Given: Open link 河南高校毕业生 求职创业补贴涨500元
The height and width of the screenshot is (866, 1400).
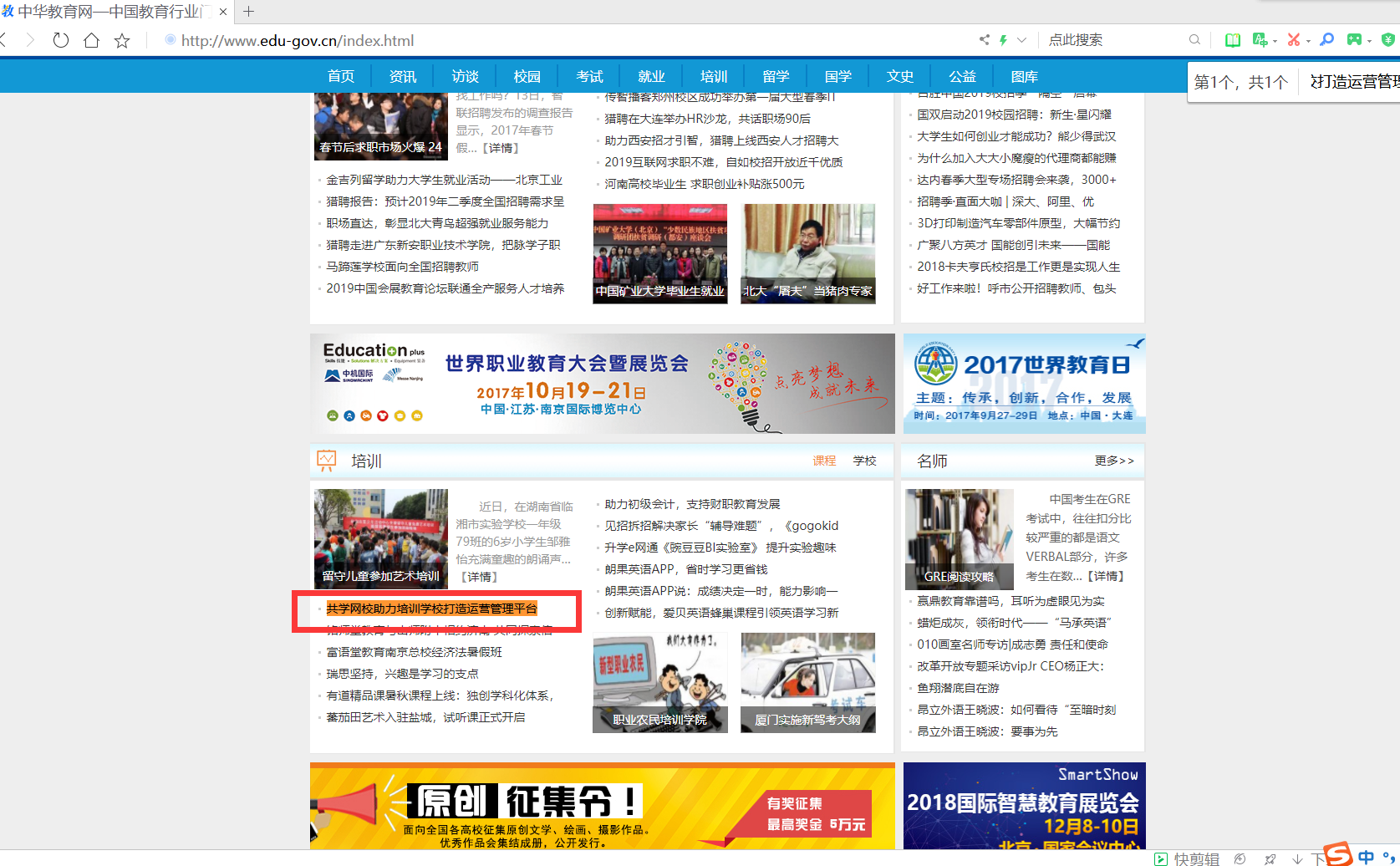Looking at the screenshot, I should tap(705, 184).
